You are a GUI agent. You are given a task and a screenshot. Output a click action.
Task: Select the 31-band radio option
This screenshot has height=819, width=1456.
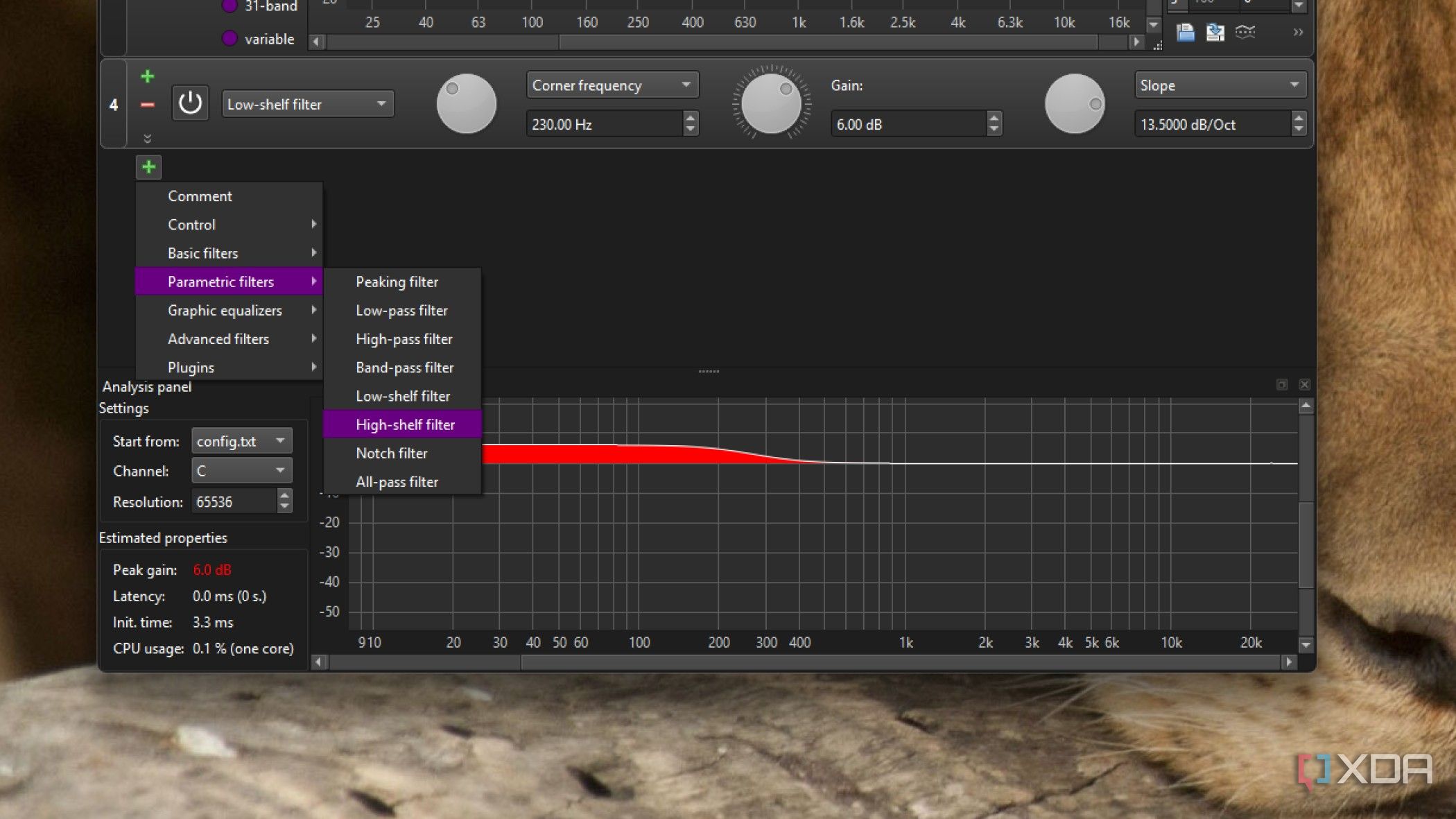click(229, 6)
